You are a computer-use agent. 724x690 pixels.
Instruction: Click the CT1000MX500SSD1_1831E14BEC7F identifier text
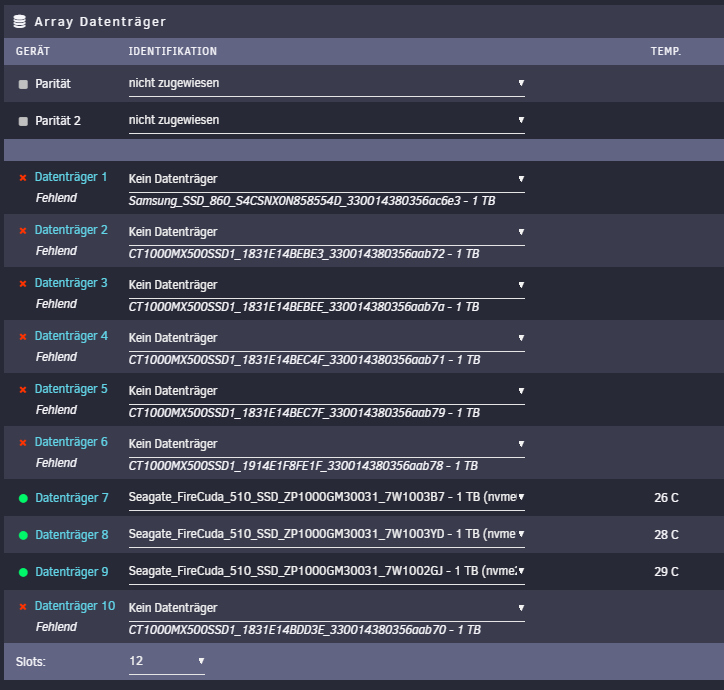tap(304, 413)
